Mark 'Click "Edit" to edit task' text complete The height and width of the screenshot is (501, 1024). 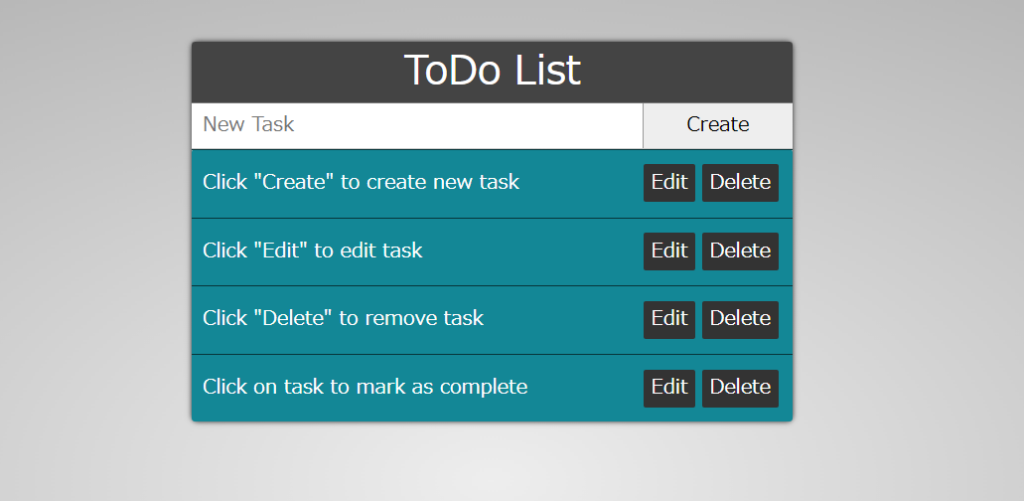[312, 251]
